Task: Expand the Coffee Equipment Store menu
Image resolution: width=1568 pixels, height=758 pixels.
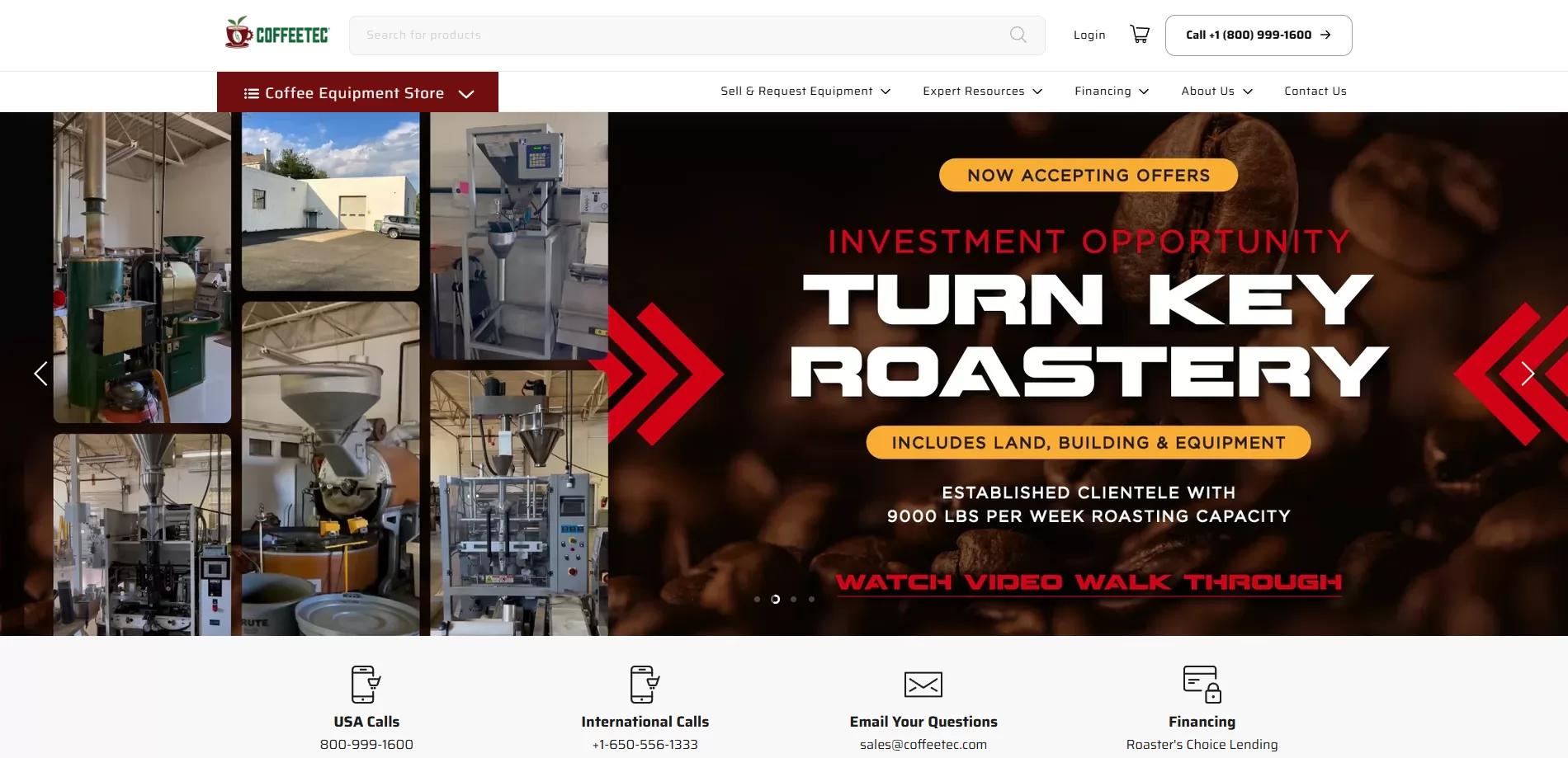Action: pos(357,93)
